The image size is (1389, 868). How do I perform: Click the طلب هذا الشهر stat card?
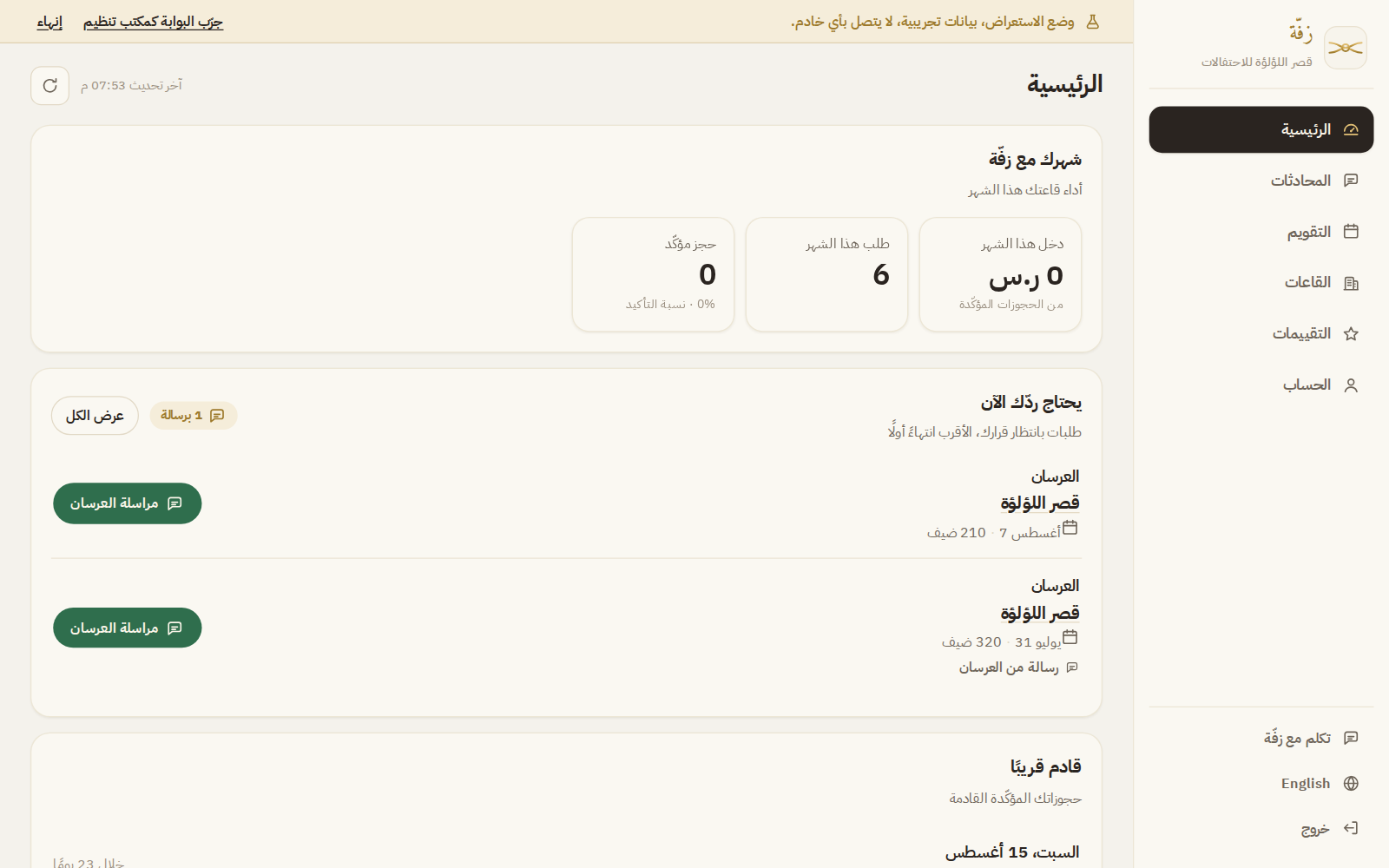(826, 274)
